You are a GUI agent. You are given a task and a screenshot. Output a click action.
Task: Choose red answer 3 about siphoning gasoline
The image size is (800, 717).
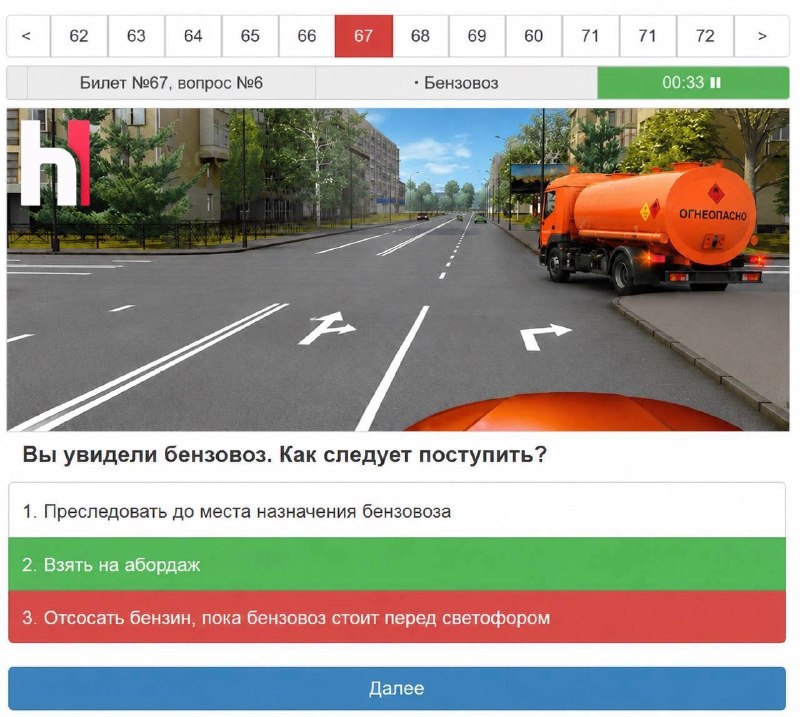[397, 617]
